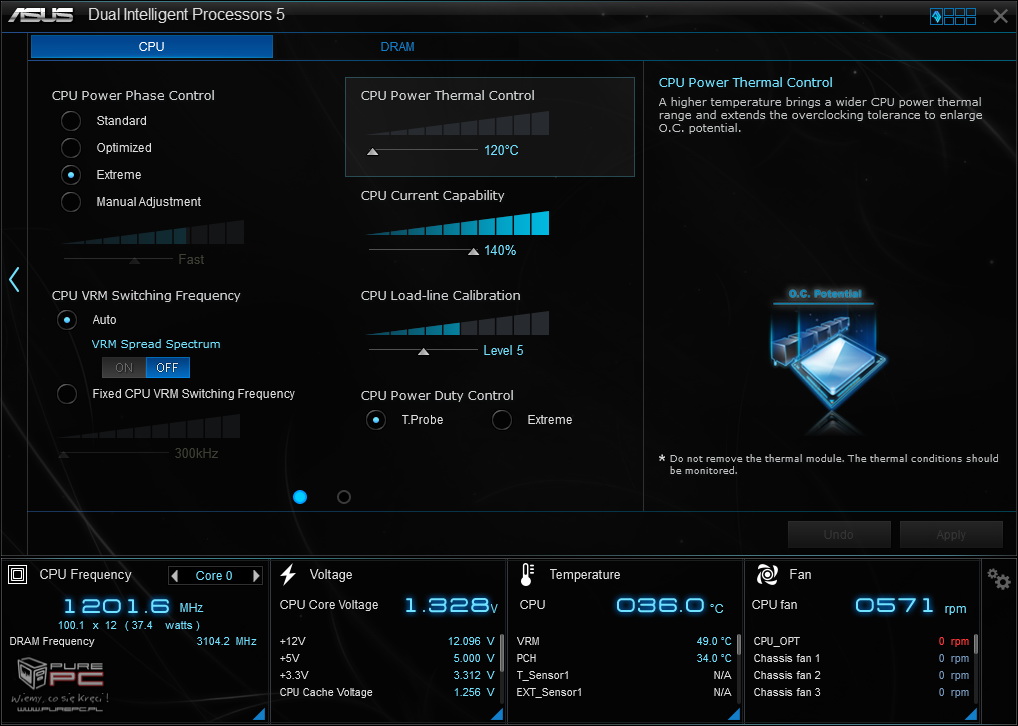
Task: Click the Chassis fan 1 row
Action: tap(861, 658)
